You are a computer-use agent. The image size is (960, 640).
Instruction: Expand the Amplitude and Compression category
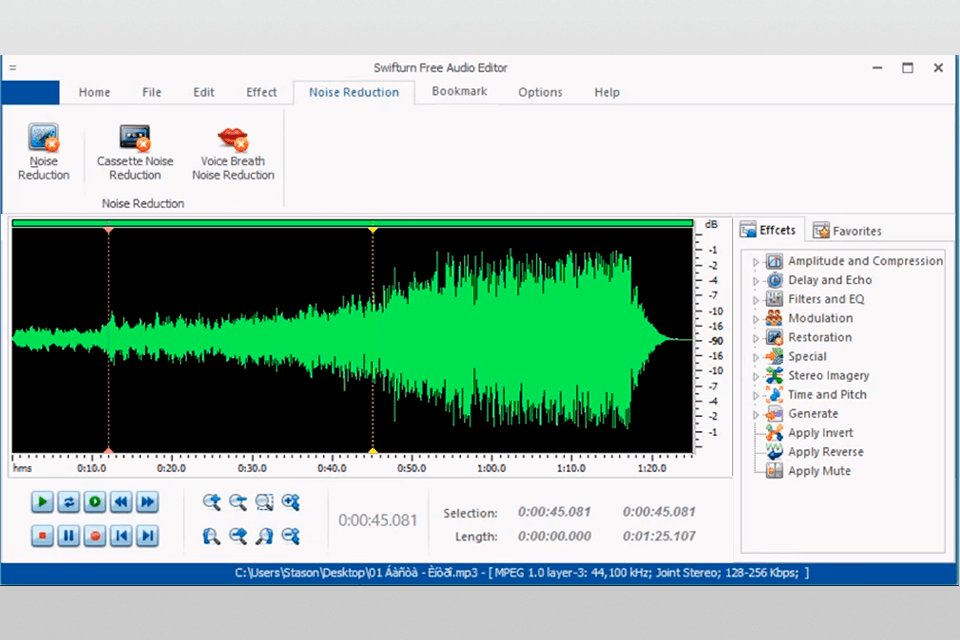coord(756,262)
